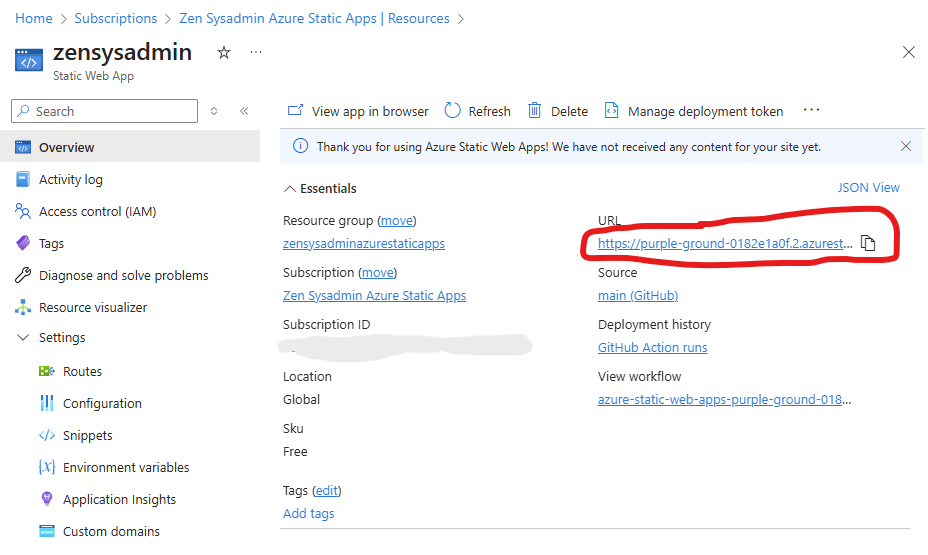The height and width of the screenshot is (555, 928).
Task: Click the Refresh toolbar icon
Action: (x=453, y=111)
